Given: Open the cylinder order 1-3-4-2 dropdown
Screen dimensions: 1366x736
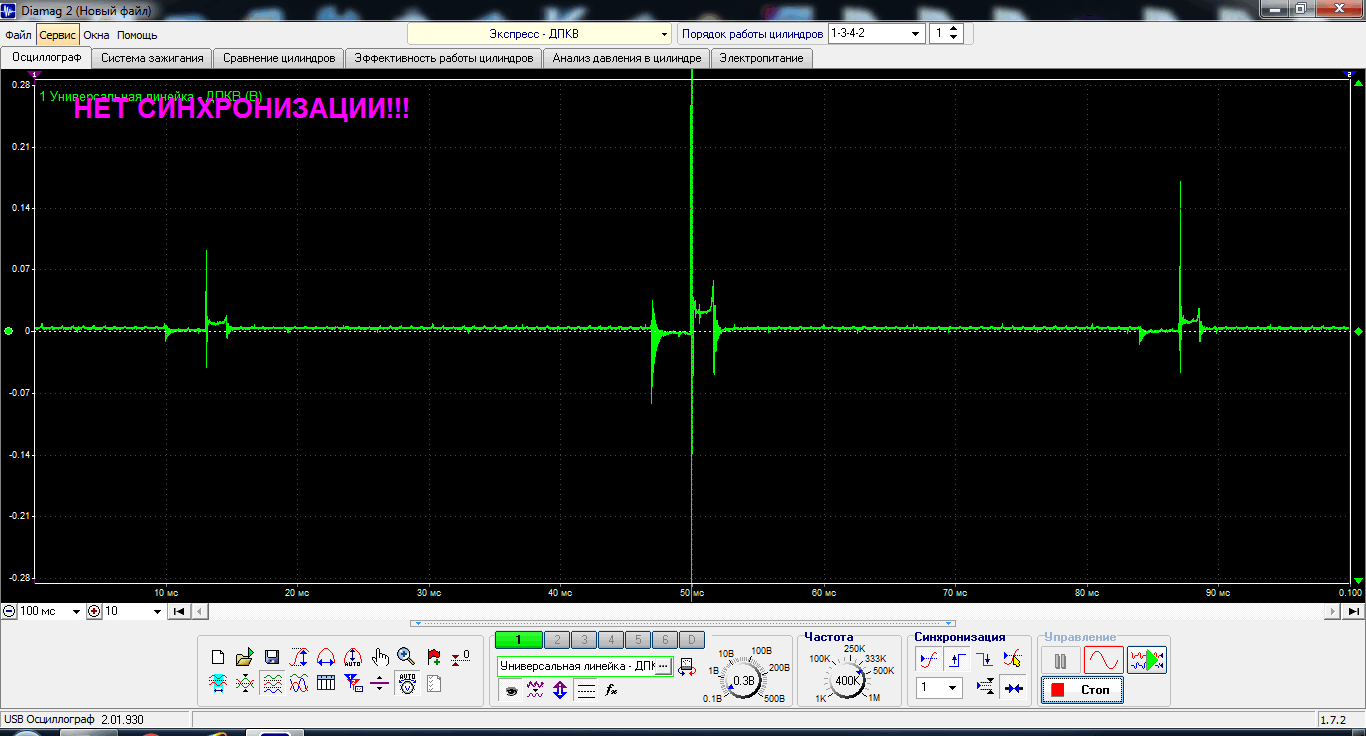Looking at the screenshot, I should click(x=876, y=33).
